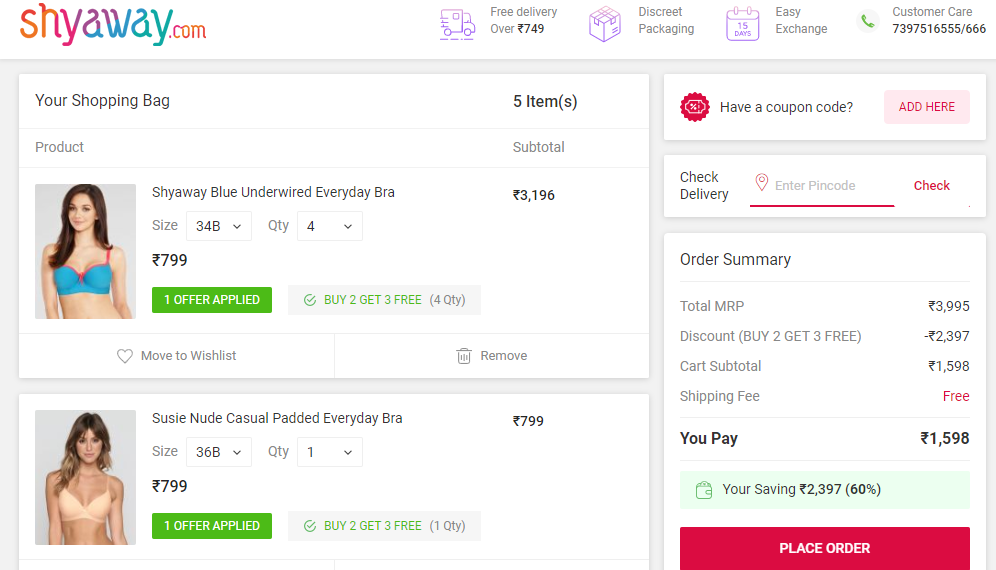Open Susie Nude Casual Padded Everyday Bra title
The width and height of the screenshot is (996, 570).
pos(277,418)
